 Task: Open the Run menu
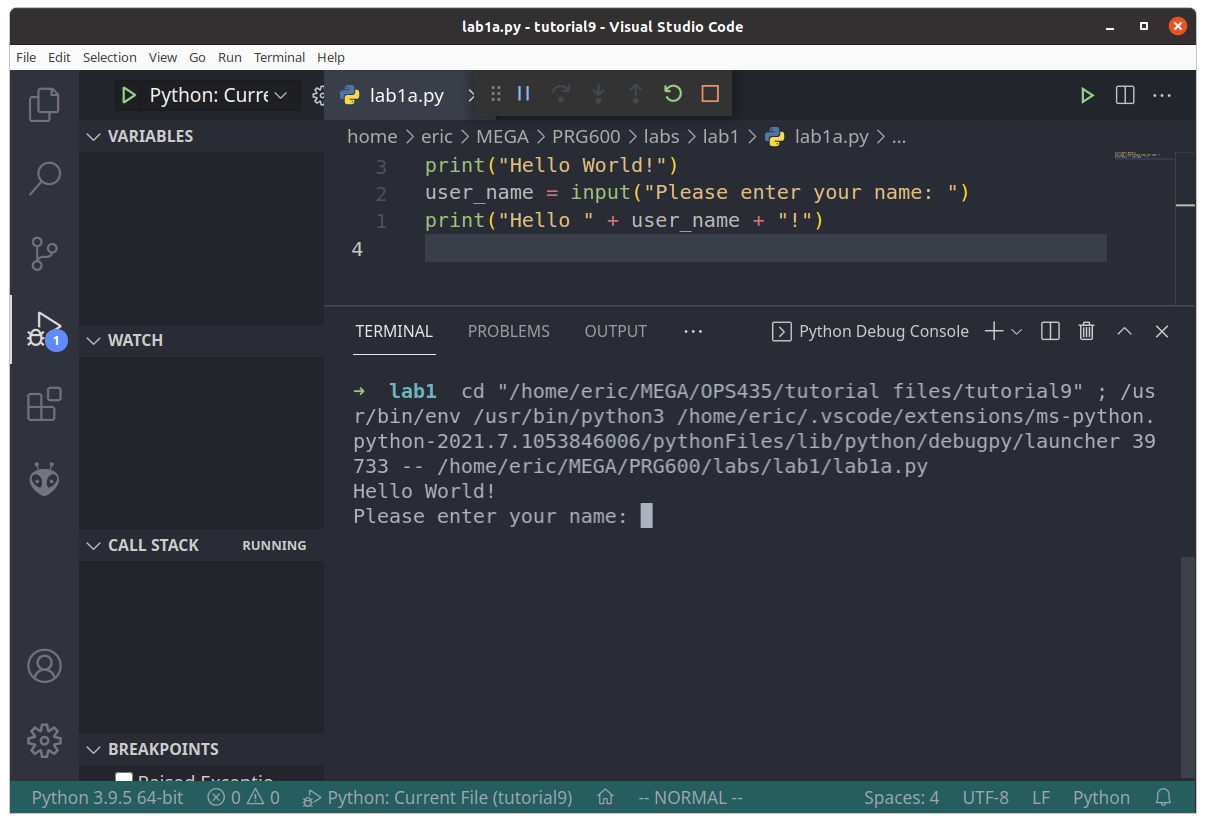click(229, 57)
